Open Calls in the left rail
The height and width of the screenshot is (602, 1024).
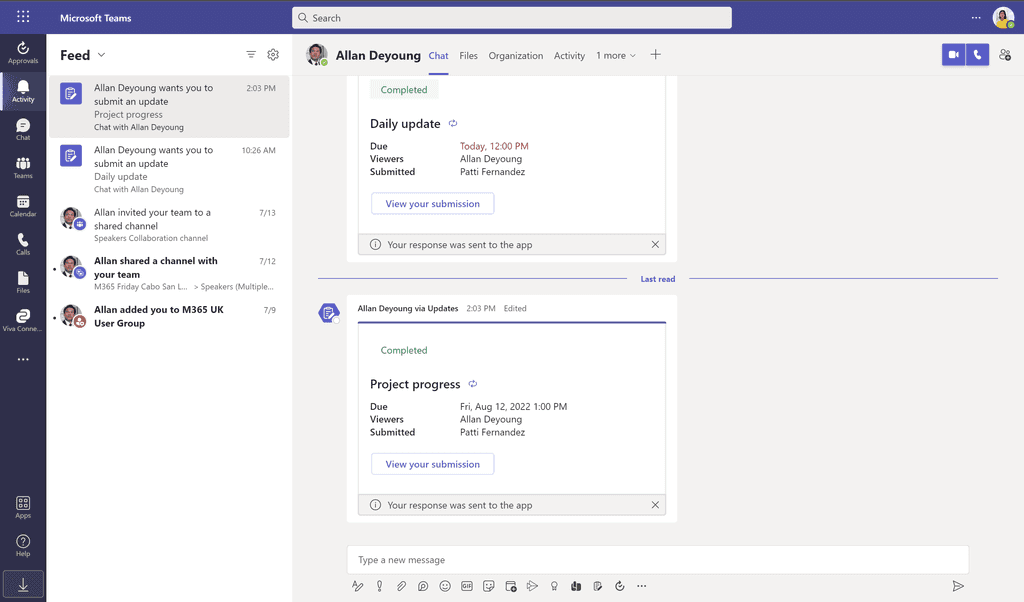(23, 244)
